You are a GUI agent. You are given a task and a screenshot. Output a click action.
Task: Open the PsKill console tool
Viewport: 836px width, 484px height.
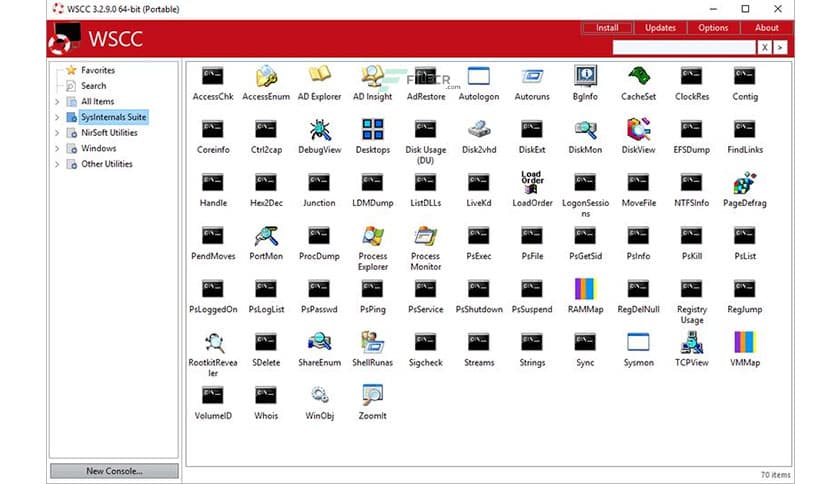[692, 236]
